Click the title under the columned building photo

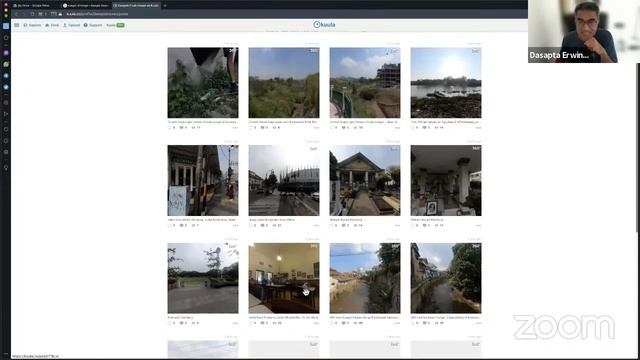tap(346, 220)
